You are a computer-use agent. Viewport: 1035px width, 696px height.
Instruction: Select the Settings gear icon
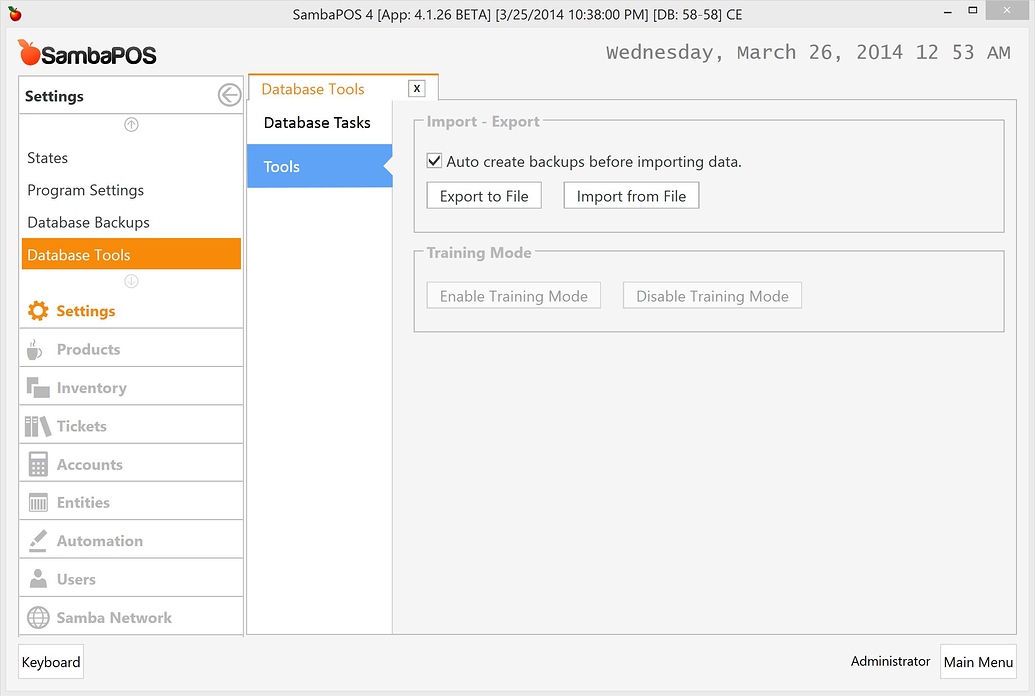36,310
